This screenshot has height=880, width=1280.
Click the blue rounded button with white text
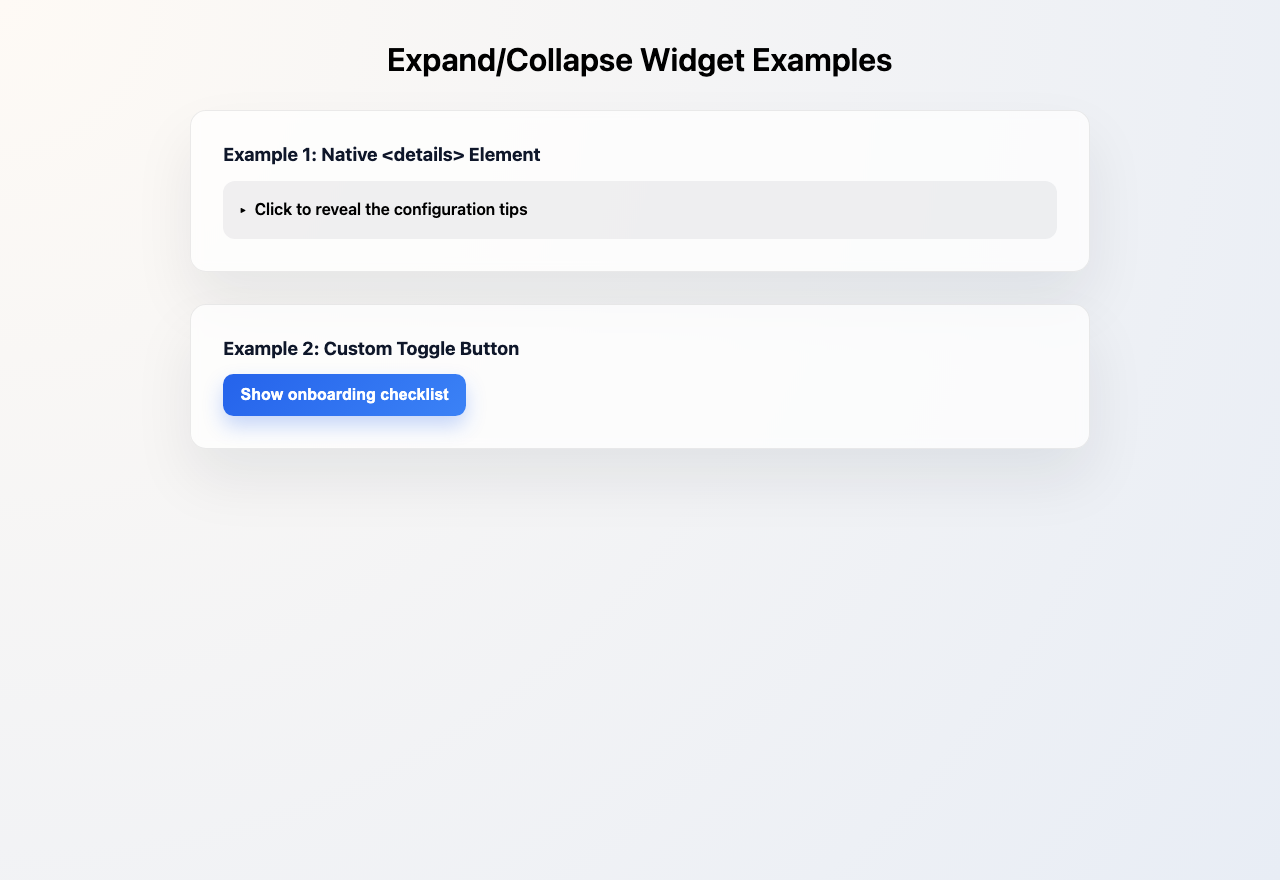pos(344,394)
